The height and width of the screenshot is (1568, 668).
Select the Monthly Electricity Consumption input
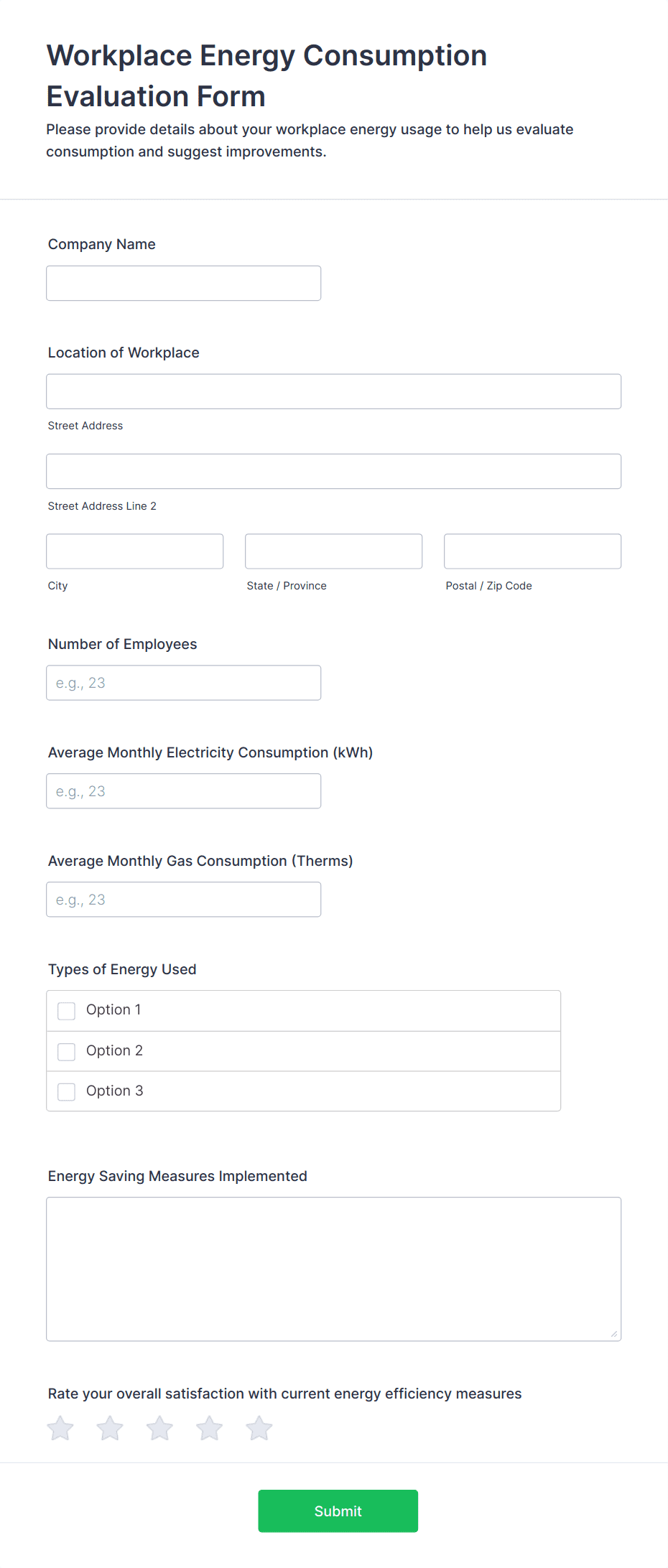[x=184, y=791]
